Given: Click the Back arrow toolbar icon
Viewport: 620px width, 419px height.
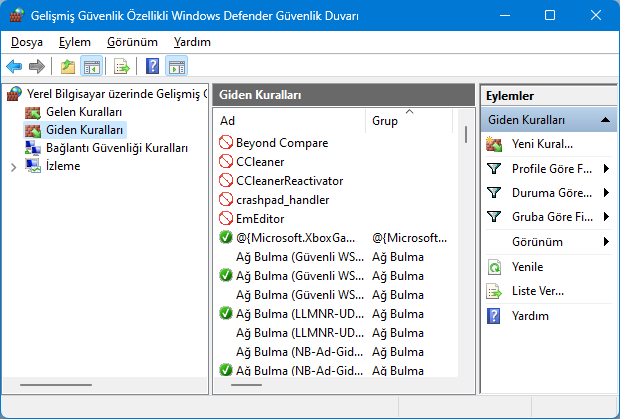Looking at the screenshot, I should pos(14,66).
